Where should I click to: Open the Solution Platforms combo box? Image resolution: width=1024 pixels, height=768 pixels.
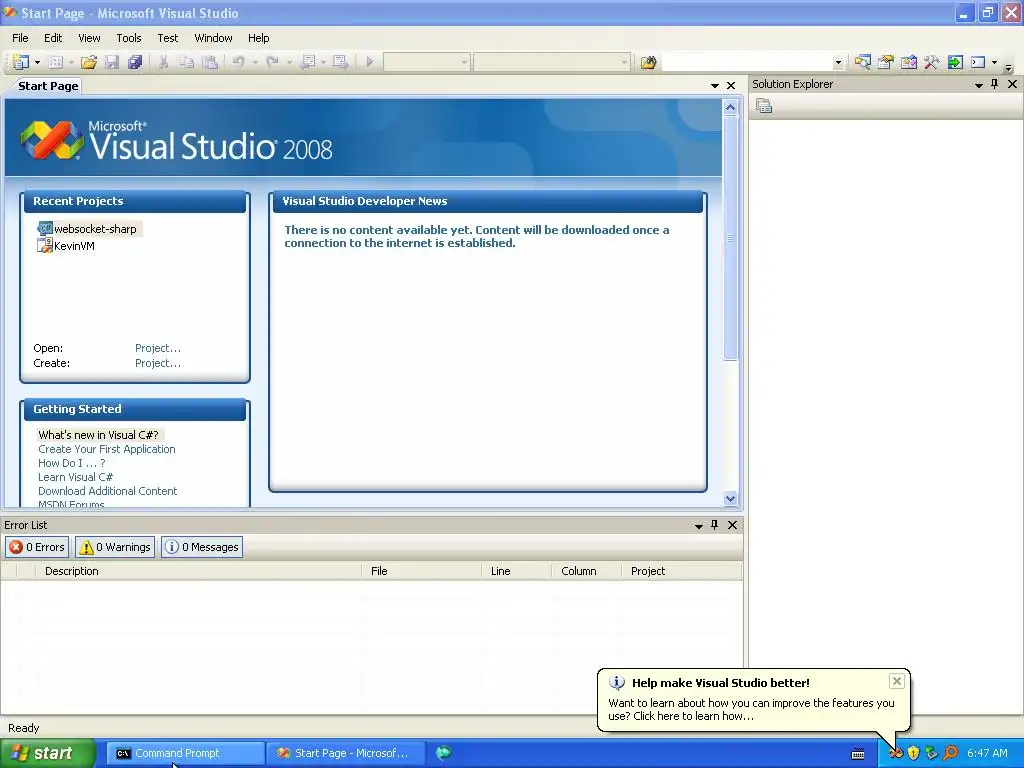click(552, 62)
